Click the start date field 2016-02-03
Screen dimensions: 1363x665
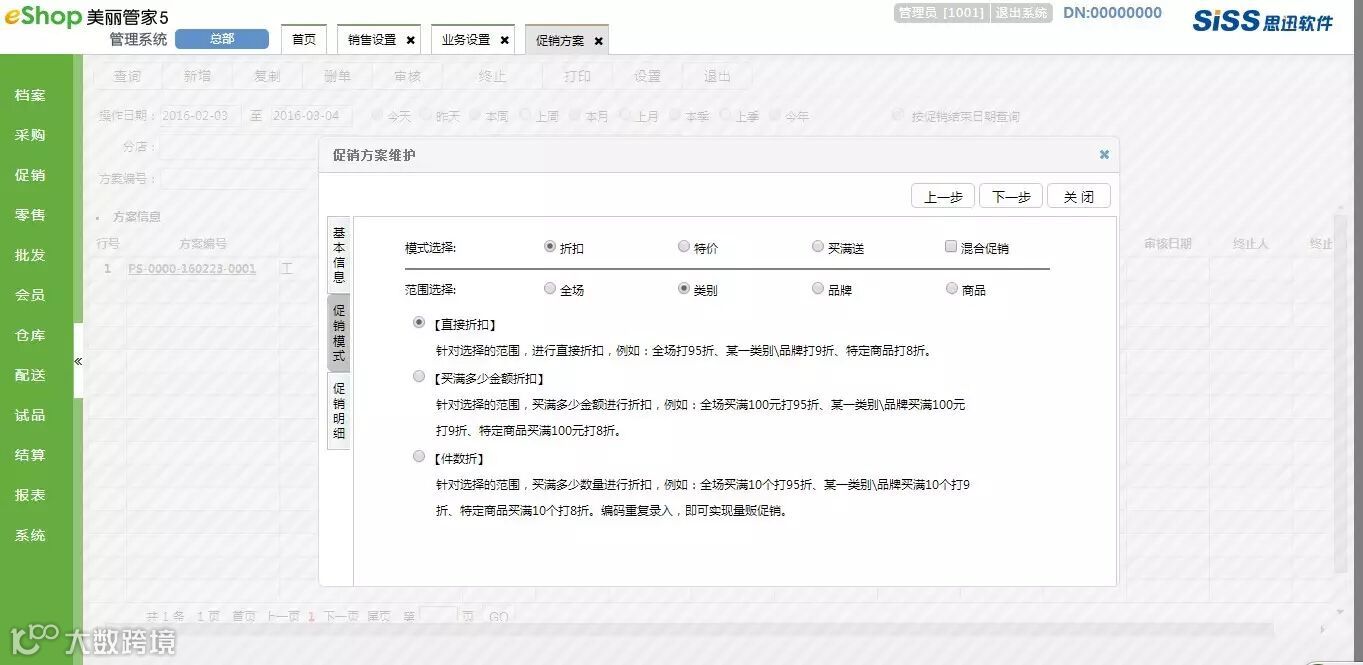pos(199,115)
